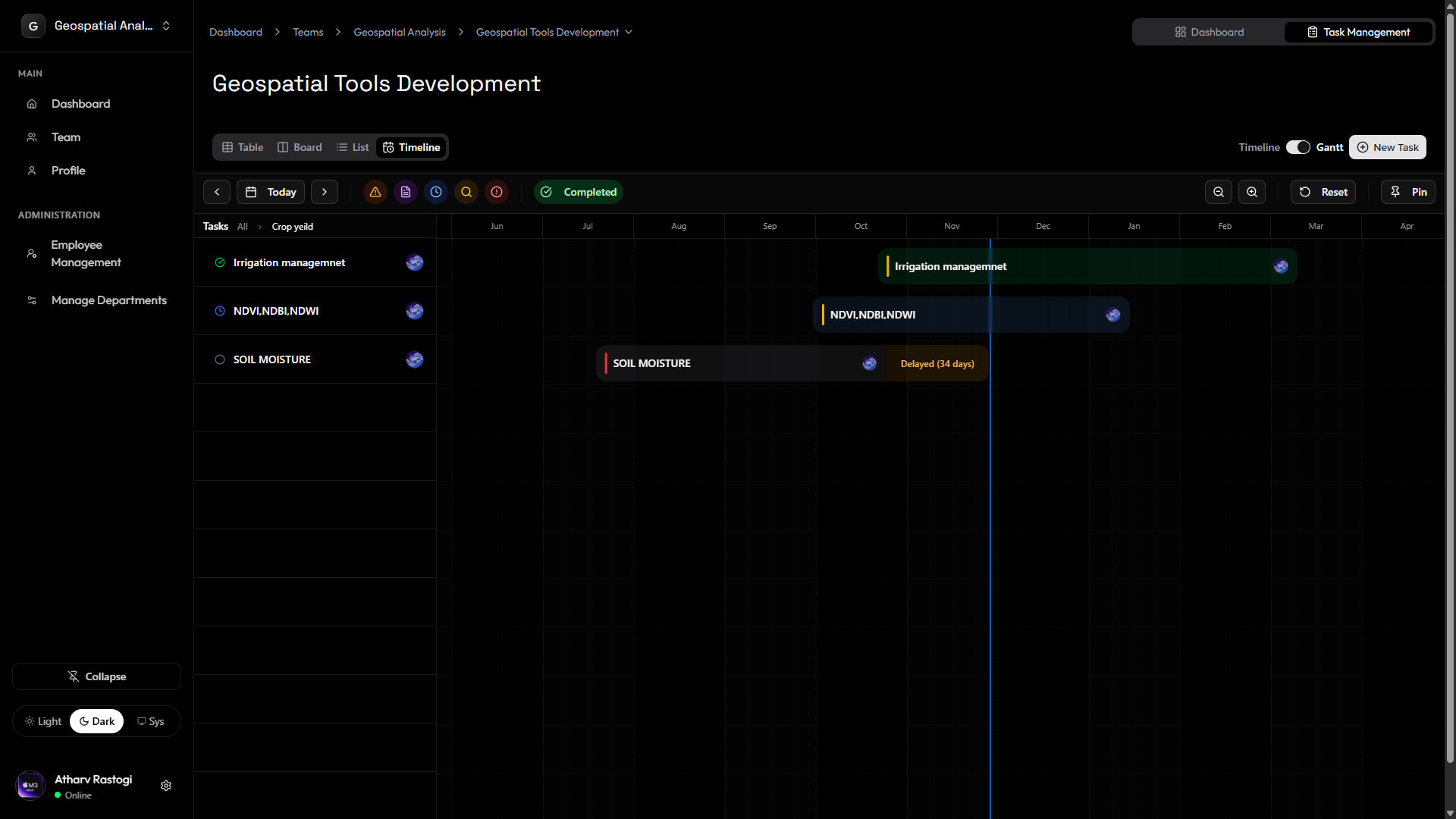Click the New Task button
This screenshot has width=1456, height=819.
point(1388,147)
